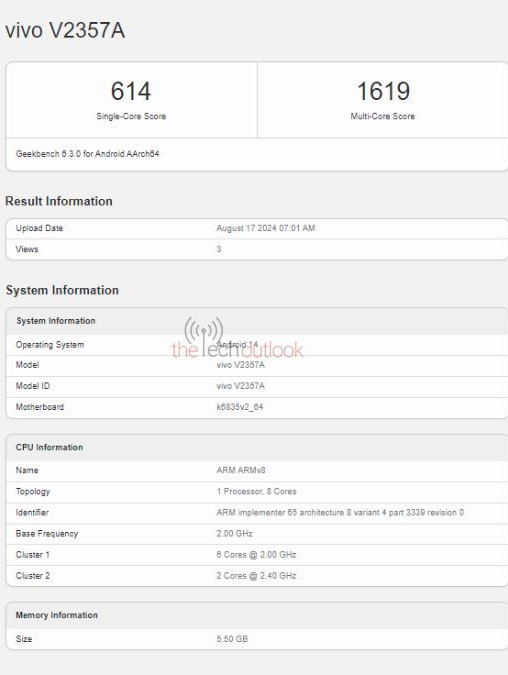
Task: Click the Single-Core Score label
Action: click(x=131, y=116)
